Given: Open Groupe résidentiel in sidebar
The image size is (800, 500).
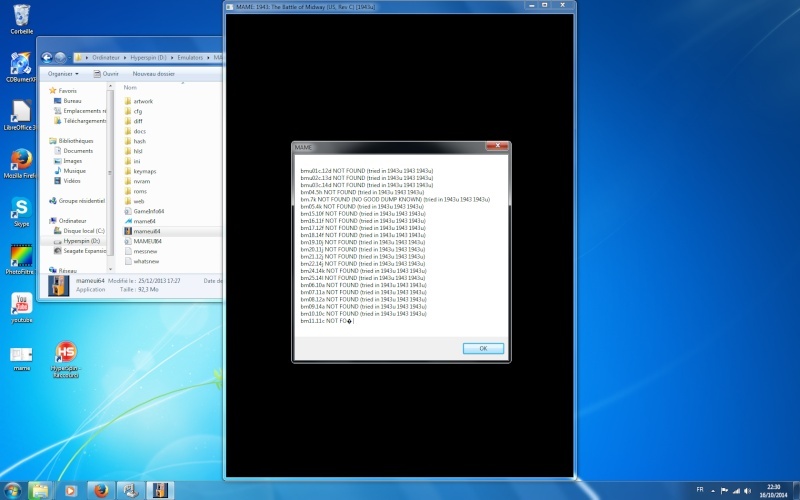Looking at the screenshot, I should [77, 201].
